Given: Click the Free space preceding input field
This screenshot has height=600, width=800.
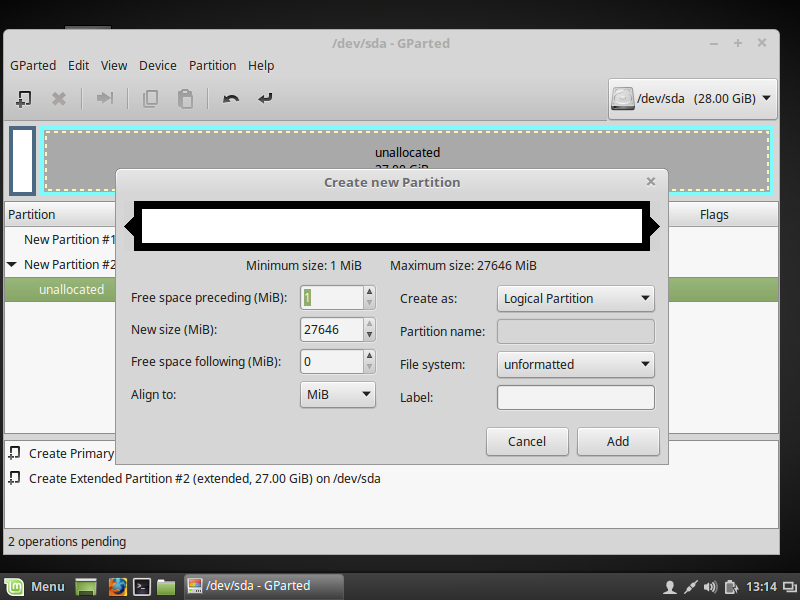Looking at the screenshot, I should pos(332,298).
